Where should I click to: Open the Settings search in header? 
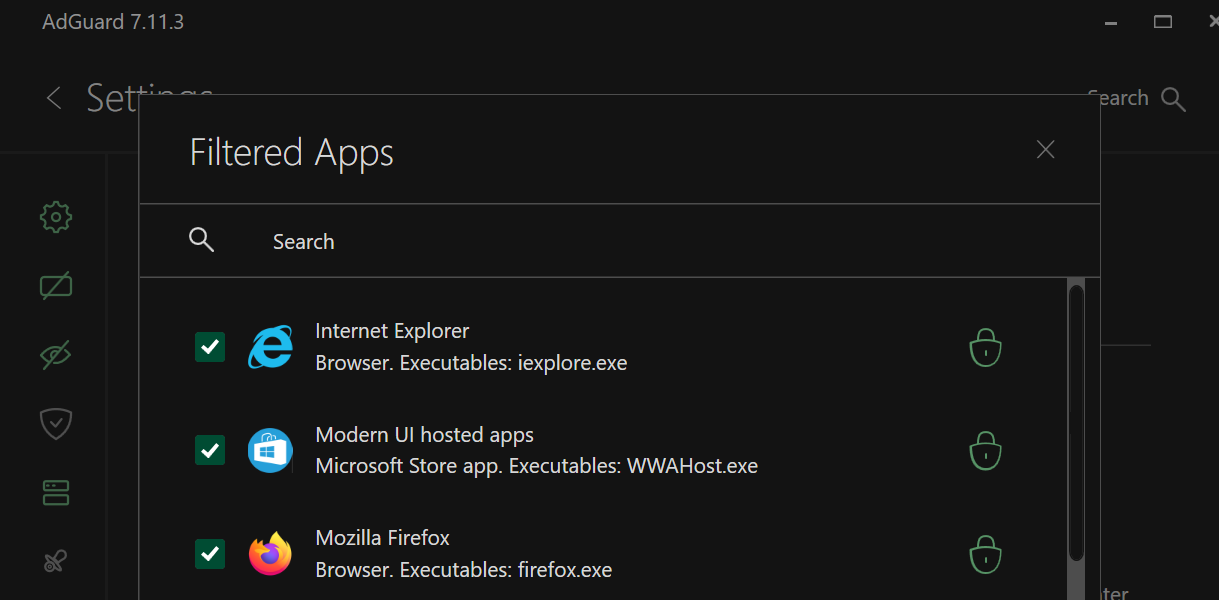(1173, 99)
